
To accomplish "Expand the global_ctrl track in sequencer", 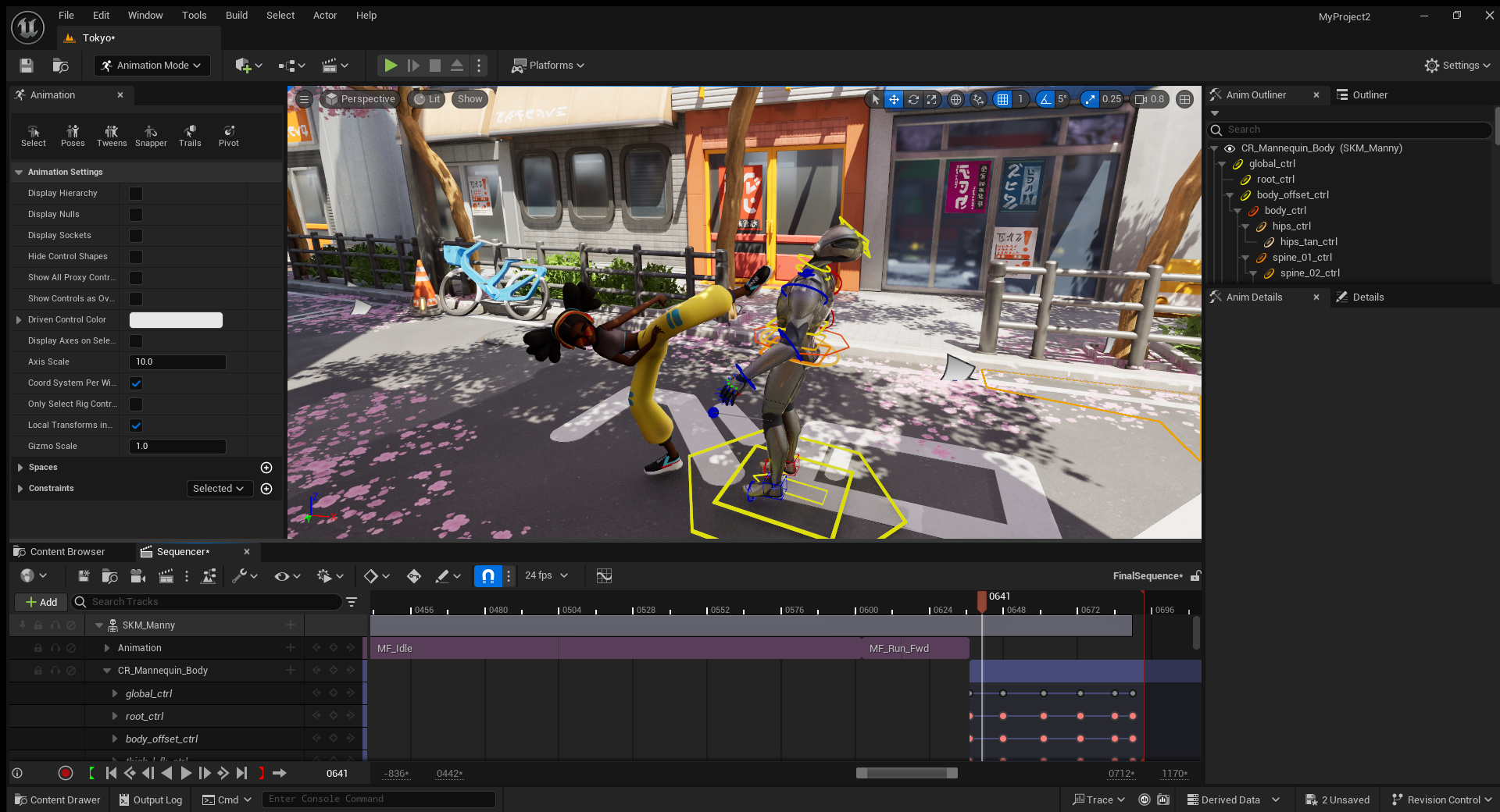I will [115, 693].
